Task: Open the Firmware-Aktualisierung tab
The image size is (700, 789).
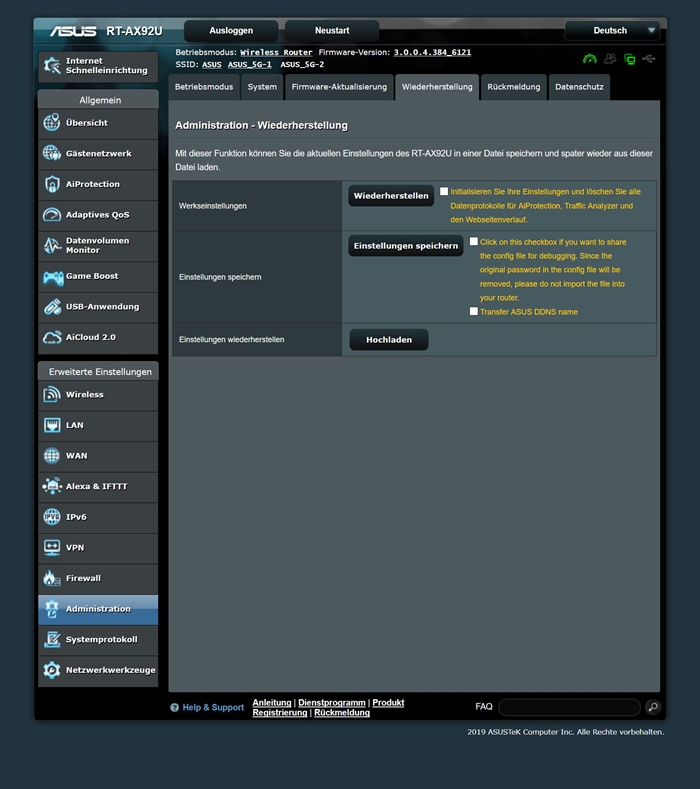Action: [339, 87]
